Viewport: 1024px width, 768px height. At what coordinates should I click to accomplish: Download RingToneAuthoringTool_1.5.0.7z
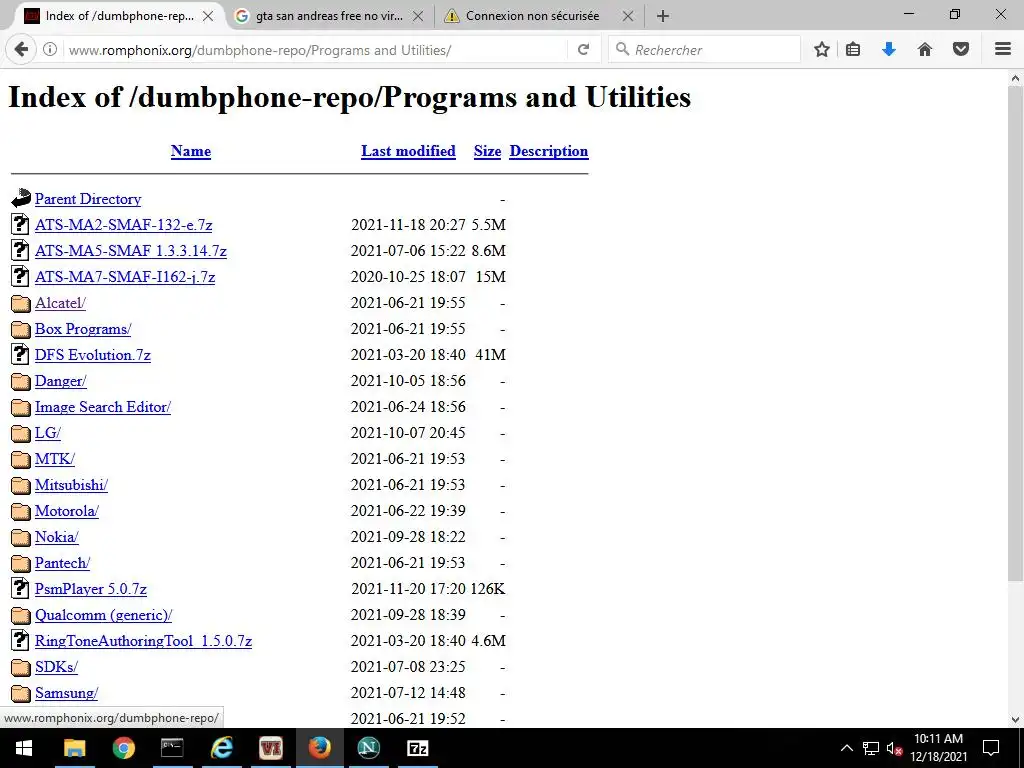click(143, 641)
